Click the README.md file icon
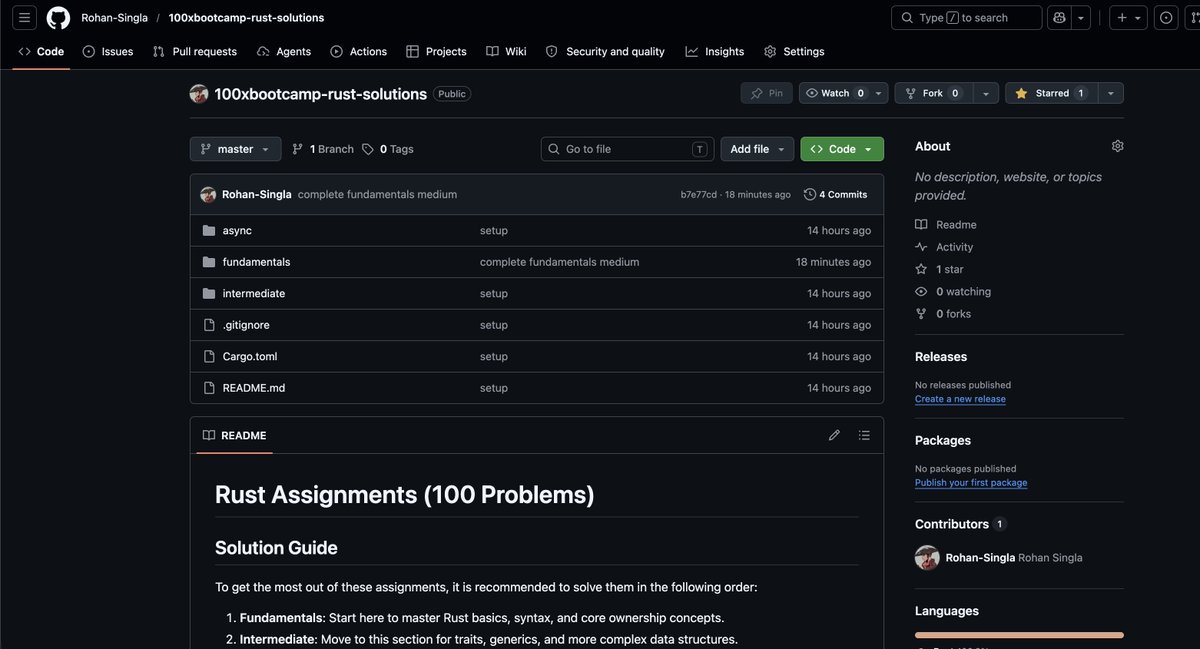This screenshot has height=649, width=1200. 209,388
